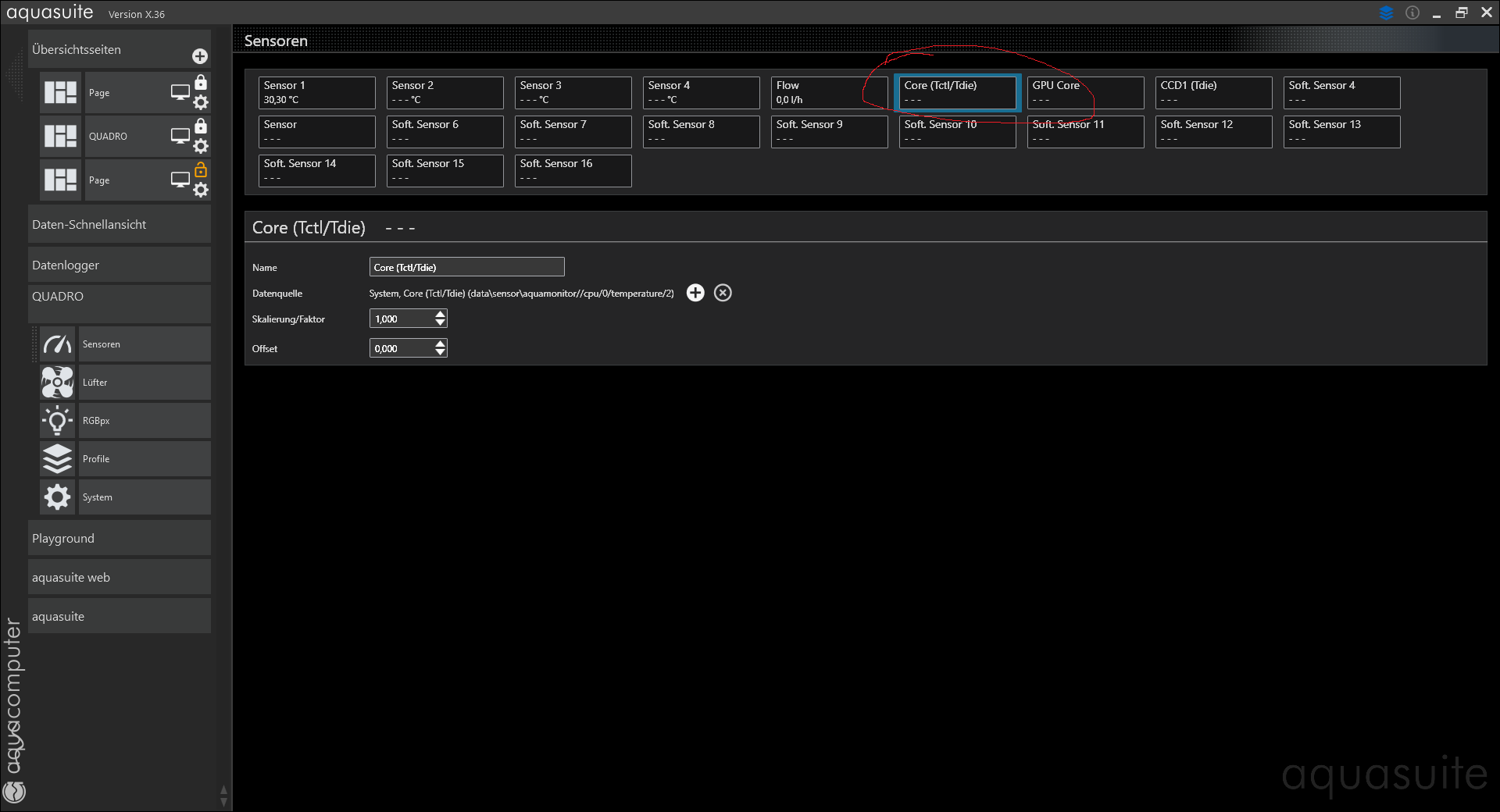
Task: Open the Profile stacked layers icon
Action: 58,459
